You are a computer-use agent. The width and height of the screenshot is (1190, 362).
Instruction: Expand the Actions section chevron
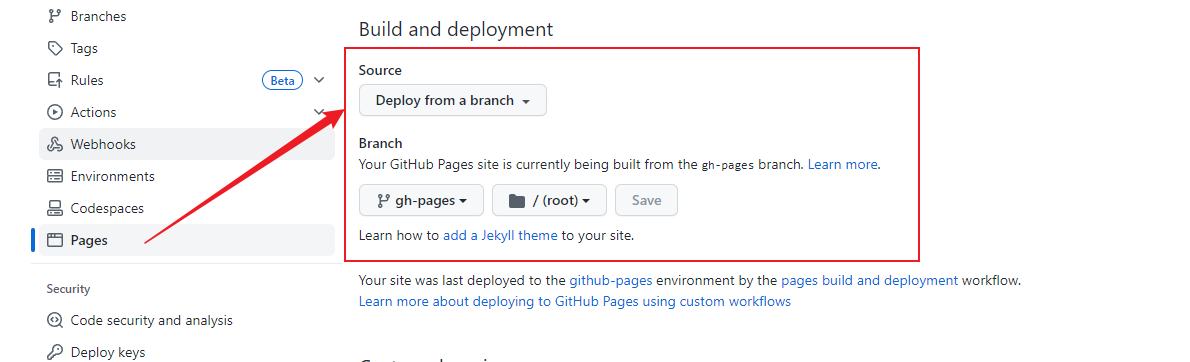point(320,112)
